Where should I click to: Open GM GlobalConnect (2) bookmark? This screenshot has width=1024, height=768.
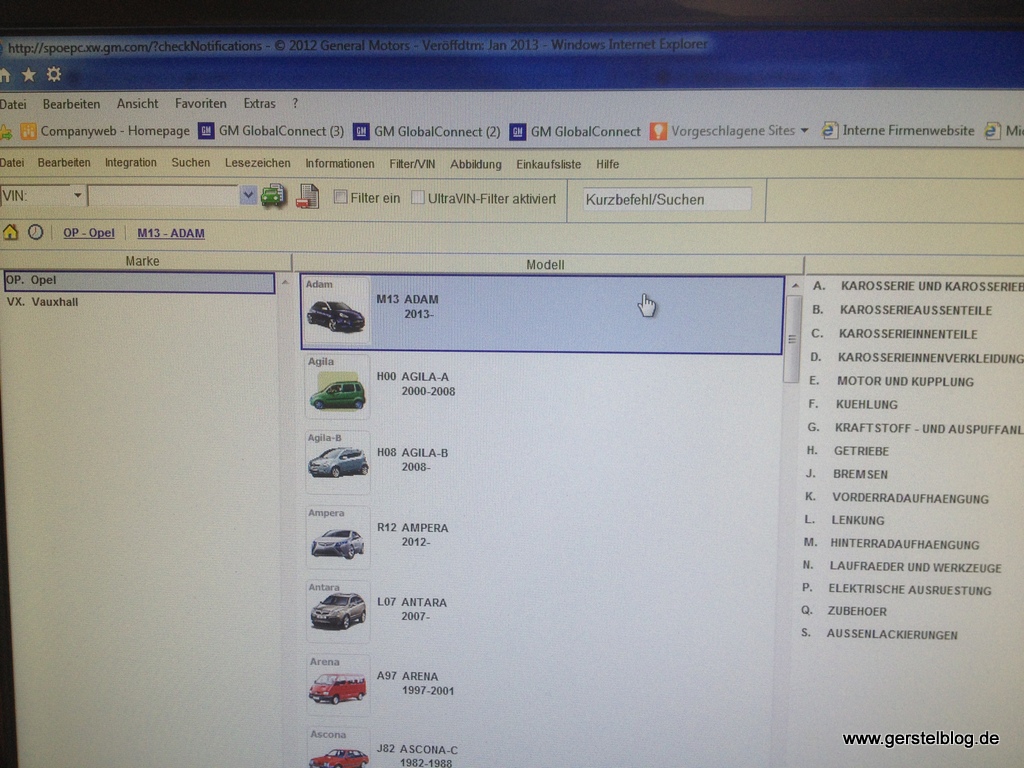(x=426, y=132)
